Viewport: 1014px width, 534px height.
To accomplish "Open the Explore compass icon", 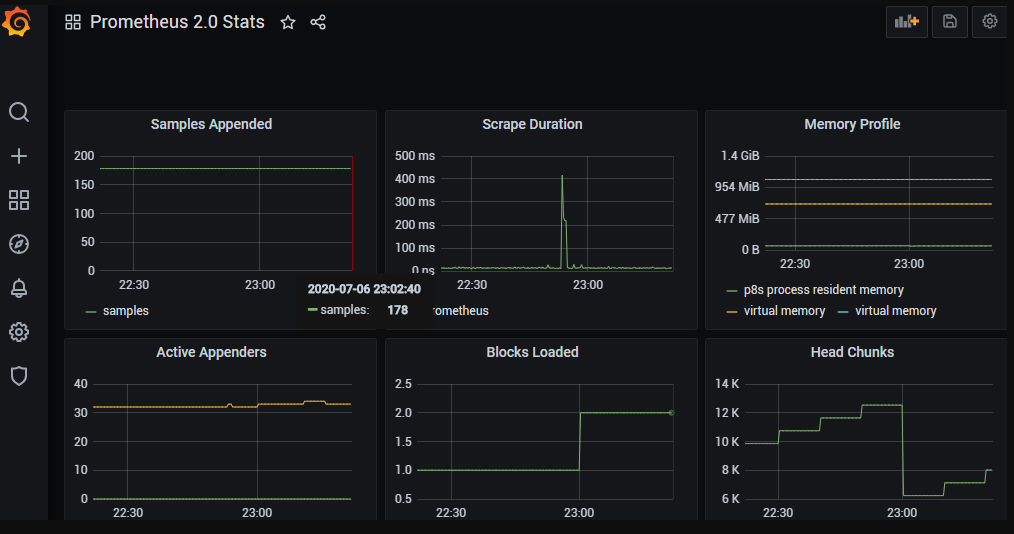I will (x=19, y=244).
